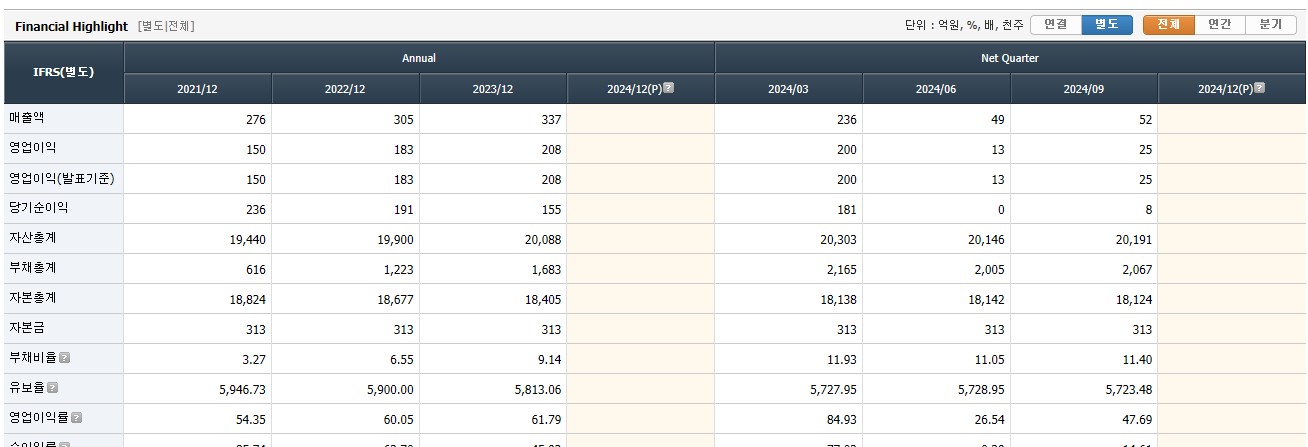Click the 자본금 row label
Viewport: 1308px width, 447px height.
pyautogui.click(x=27, y=328)
